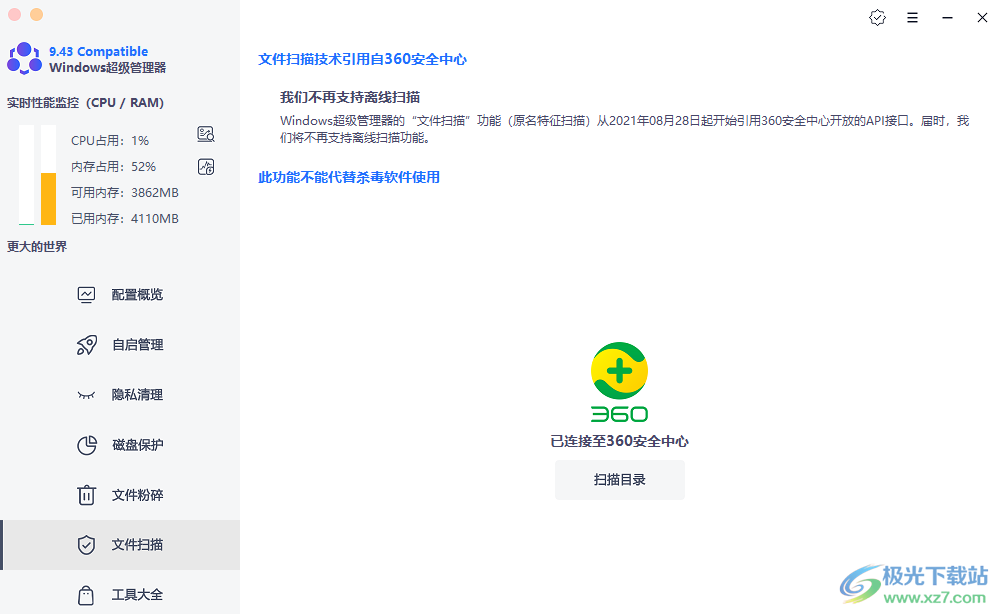Click the orange RAM usage bar
The height and width of the screenshot is (614, 999).
[x=48, y=199]
